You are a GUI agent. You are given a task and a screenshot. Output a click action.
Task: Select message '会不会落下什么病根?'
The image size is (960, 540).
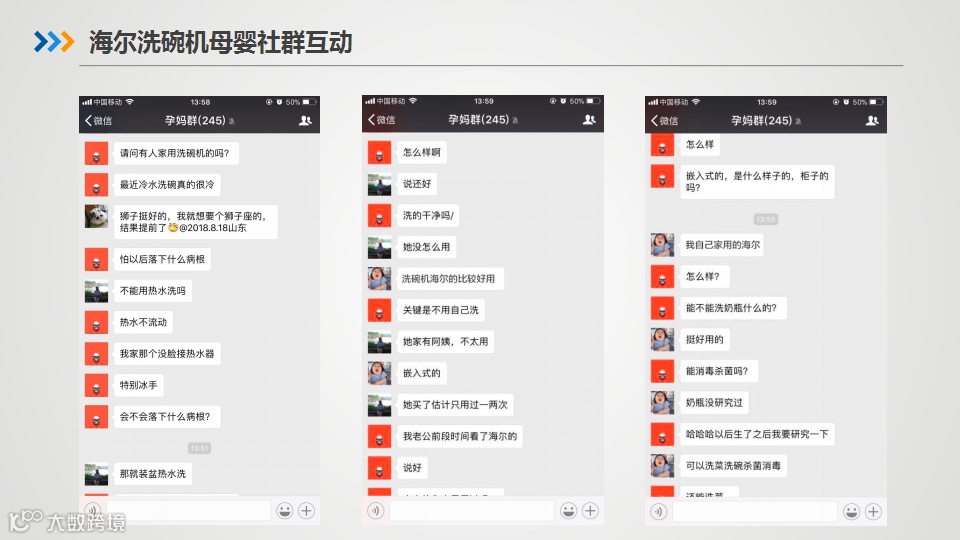point(167,416)
